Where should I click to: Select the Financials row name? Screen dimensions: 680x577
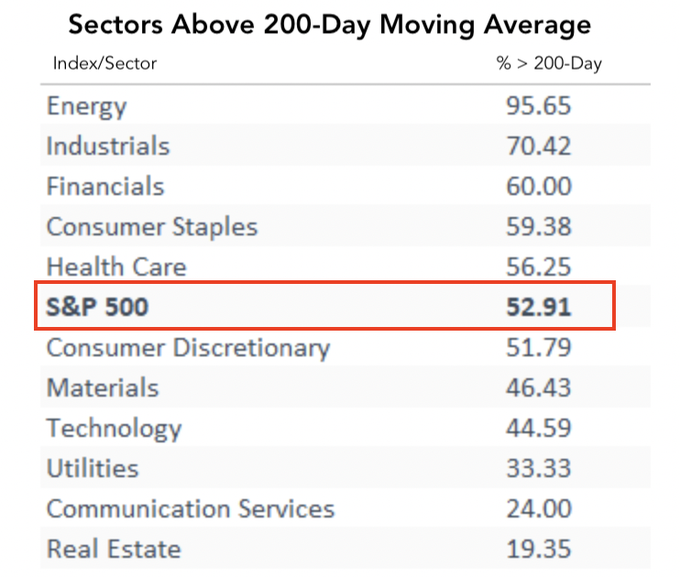pos(105,186)
